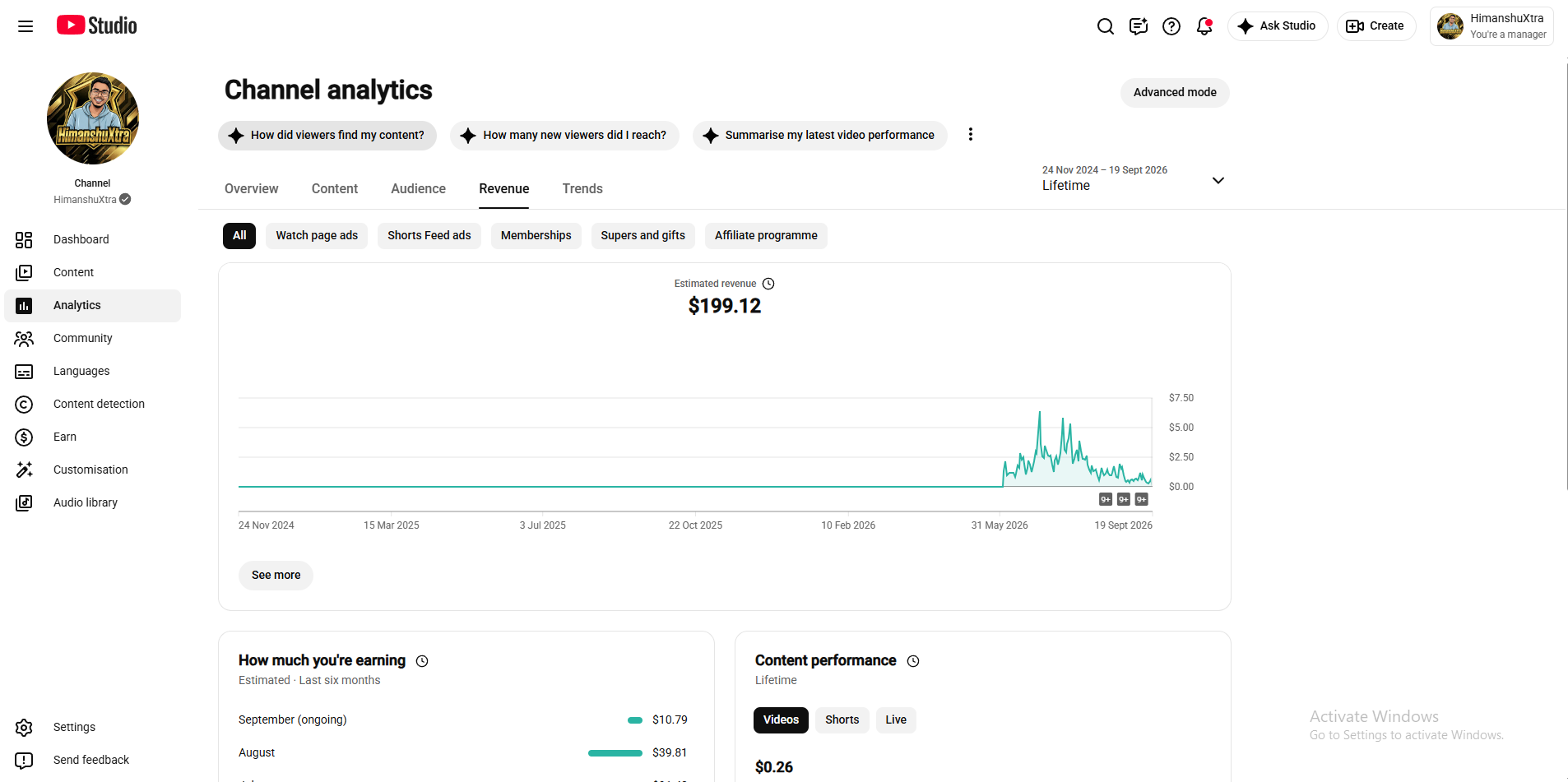Switch to the Content analytics tab

tap(335, 188)
